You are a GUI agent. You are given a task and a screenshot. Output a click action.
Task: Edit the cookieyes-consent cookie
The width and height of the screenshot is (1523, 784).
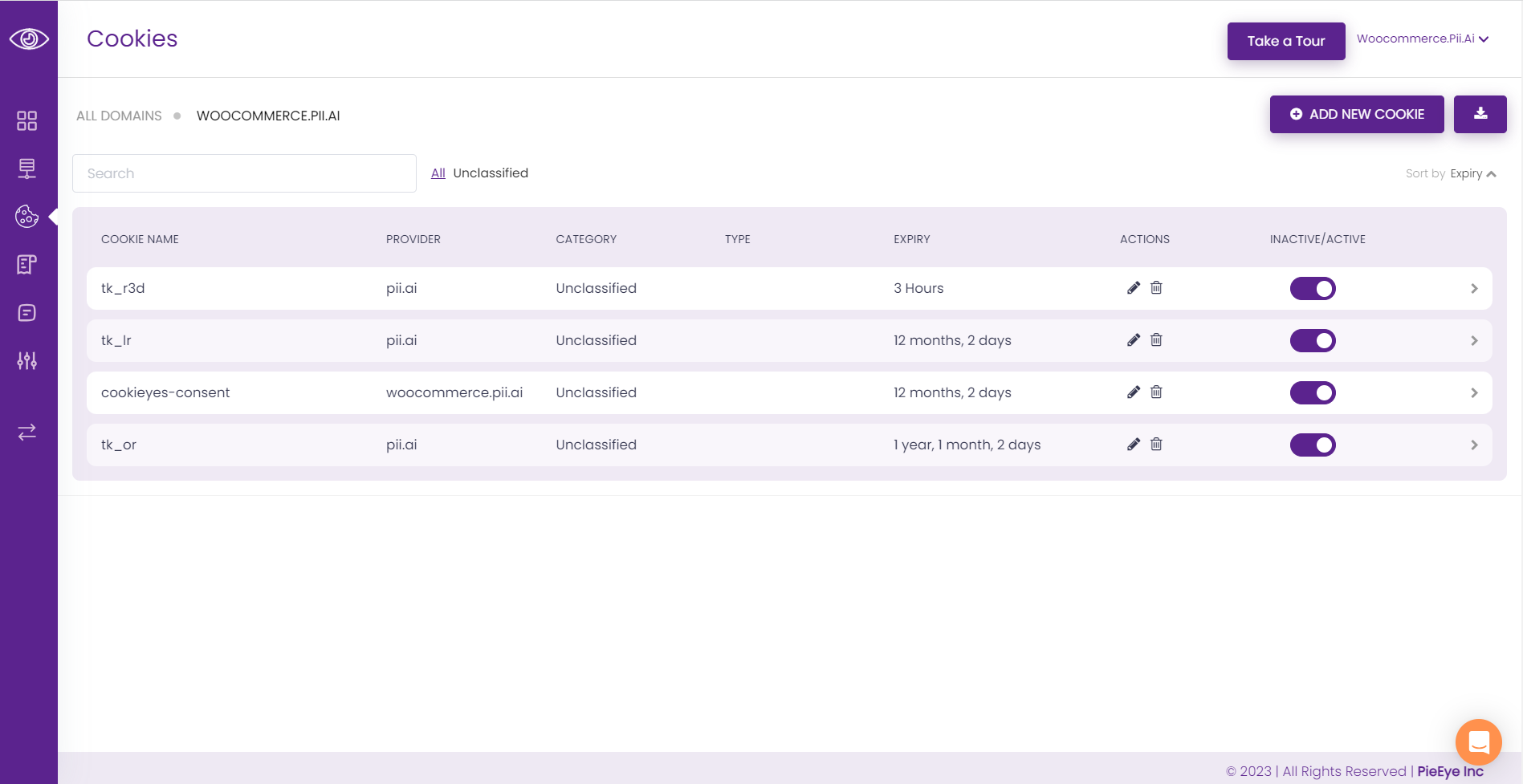coord(1134,392)
